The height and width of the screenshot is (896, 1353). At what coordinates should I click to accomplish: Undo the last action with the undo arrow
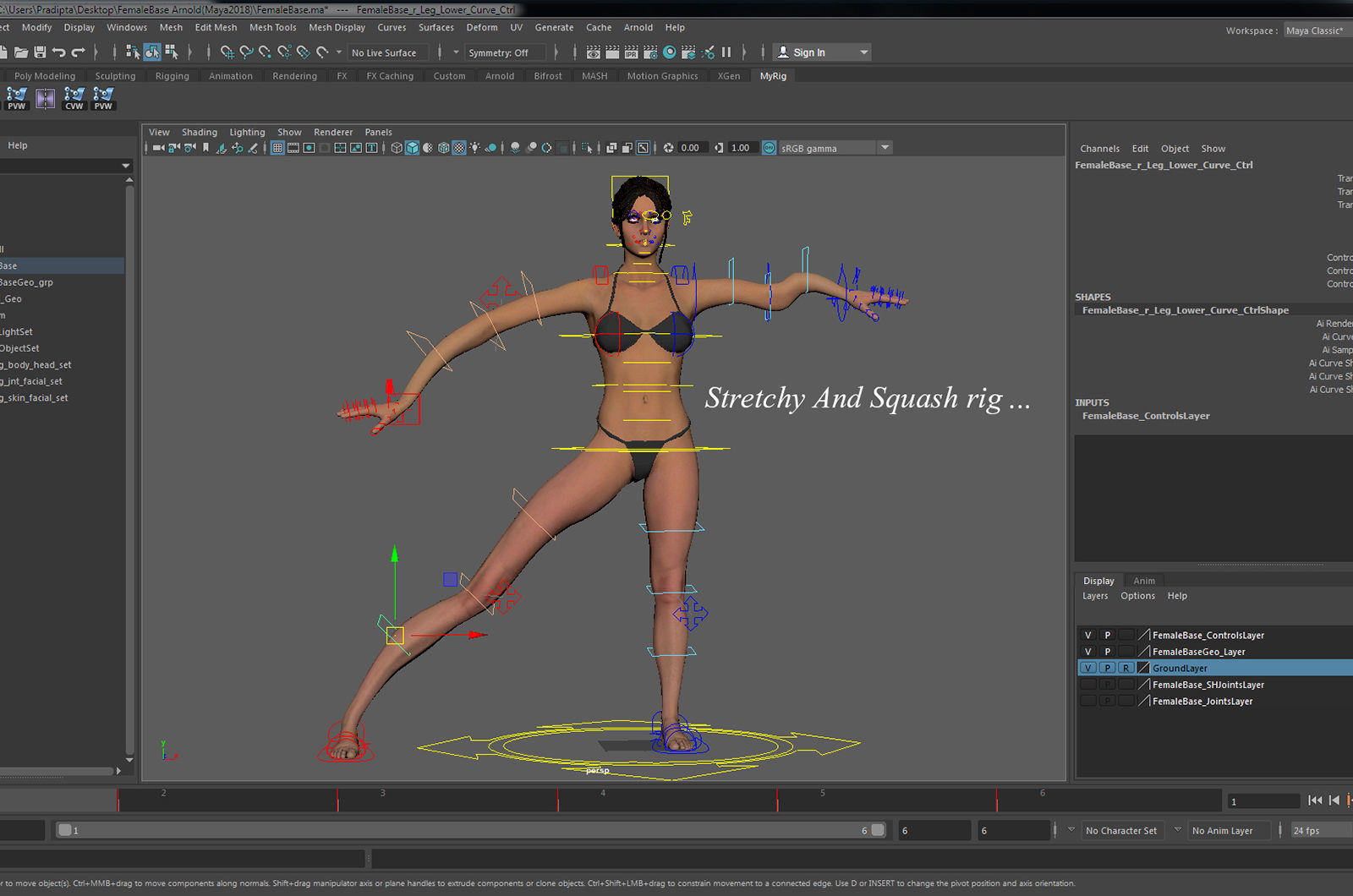[x=58, y=52]
